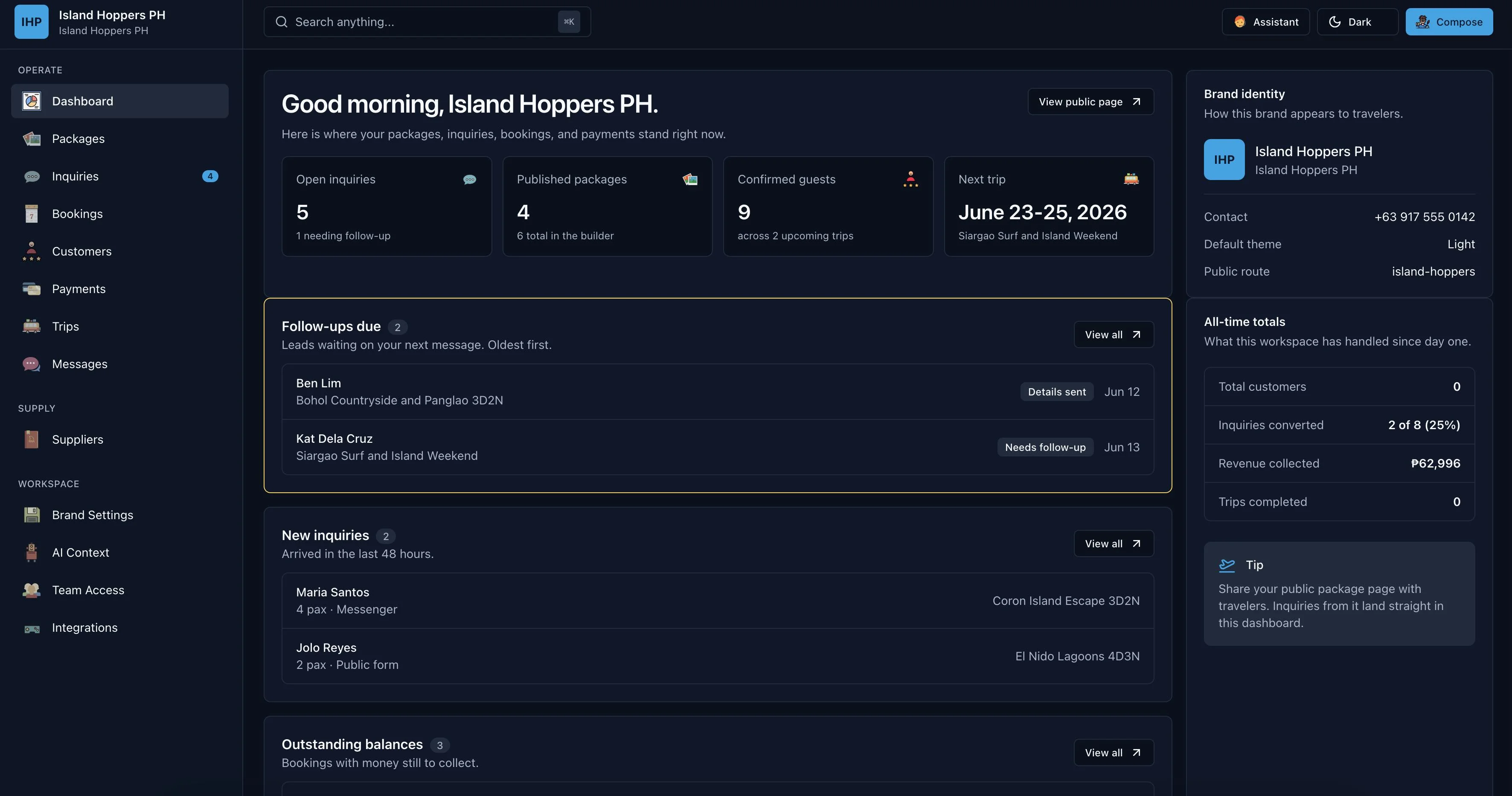The image size is (1512, 796).
Task: Click the Open inquiries count 5
Action: [302, 212]
